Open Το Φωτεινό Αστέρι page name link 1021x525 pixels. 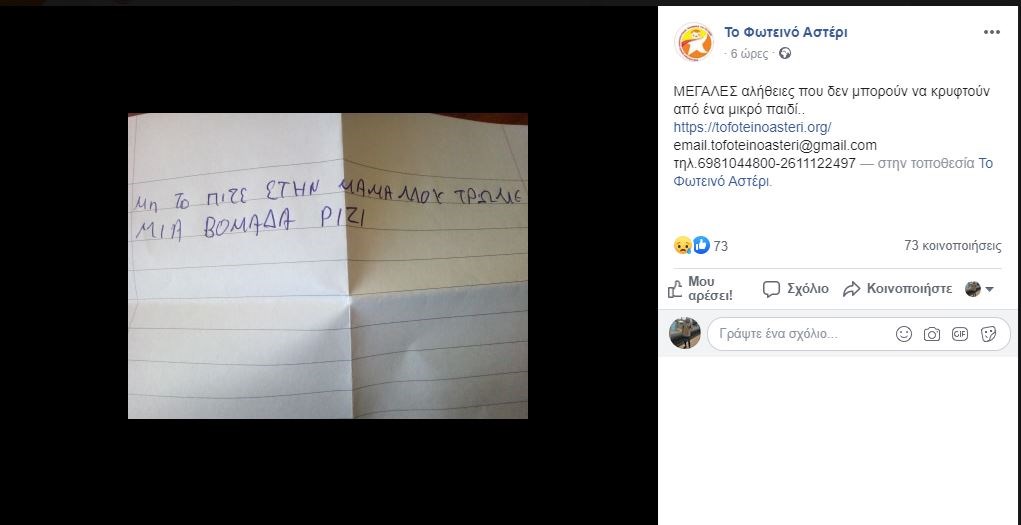pyautogui.click(x=786, y=32)
